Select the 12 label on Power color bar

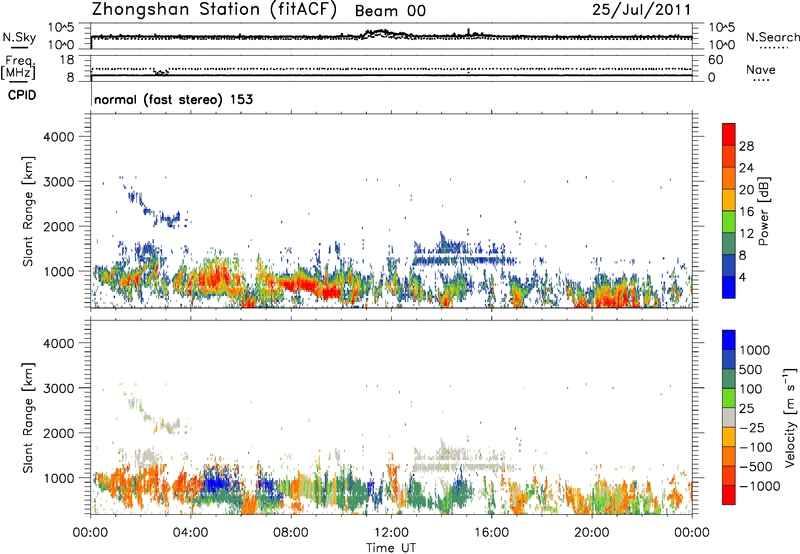pyautogui.click(x=746, y=234)
